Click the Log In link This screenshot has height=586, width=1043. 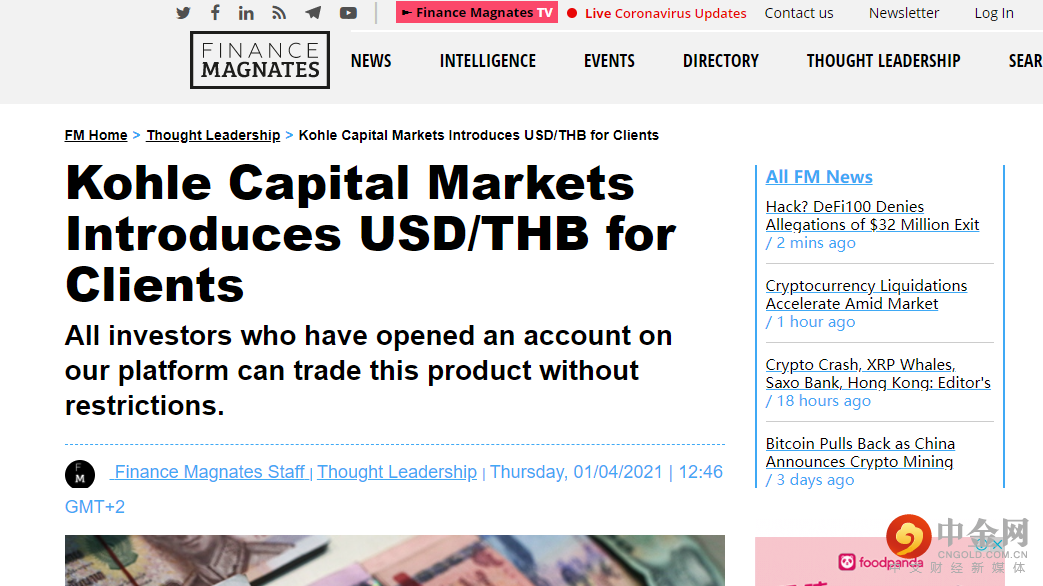[x=994, y=13]
